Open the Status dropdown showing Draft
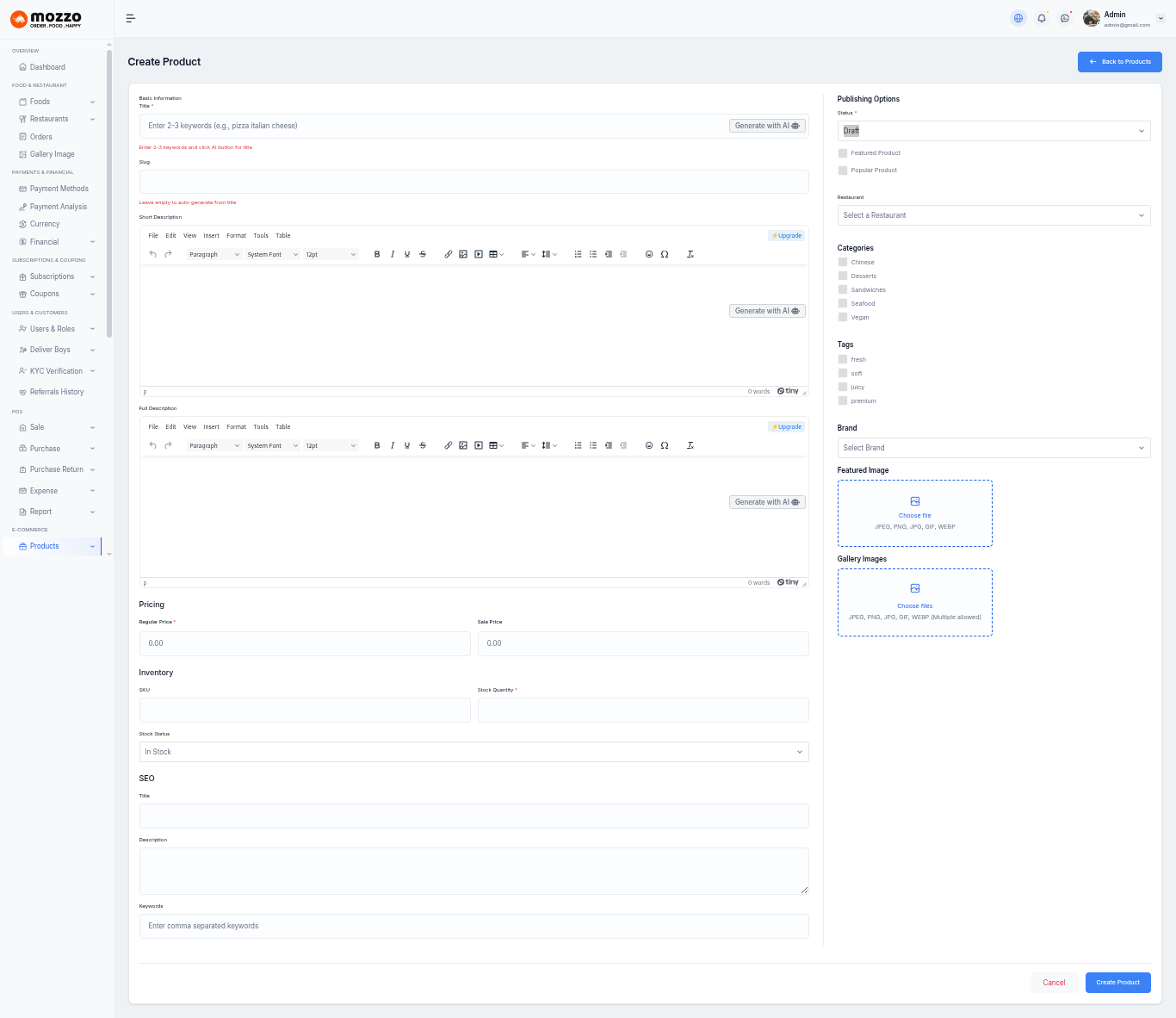Screen dimensions: 1176x1018 [x=993, y=131]
